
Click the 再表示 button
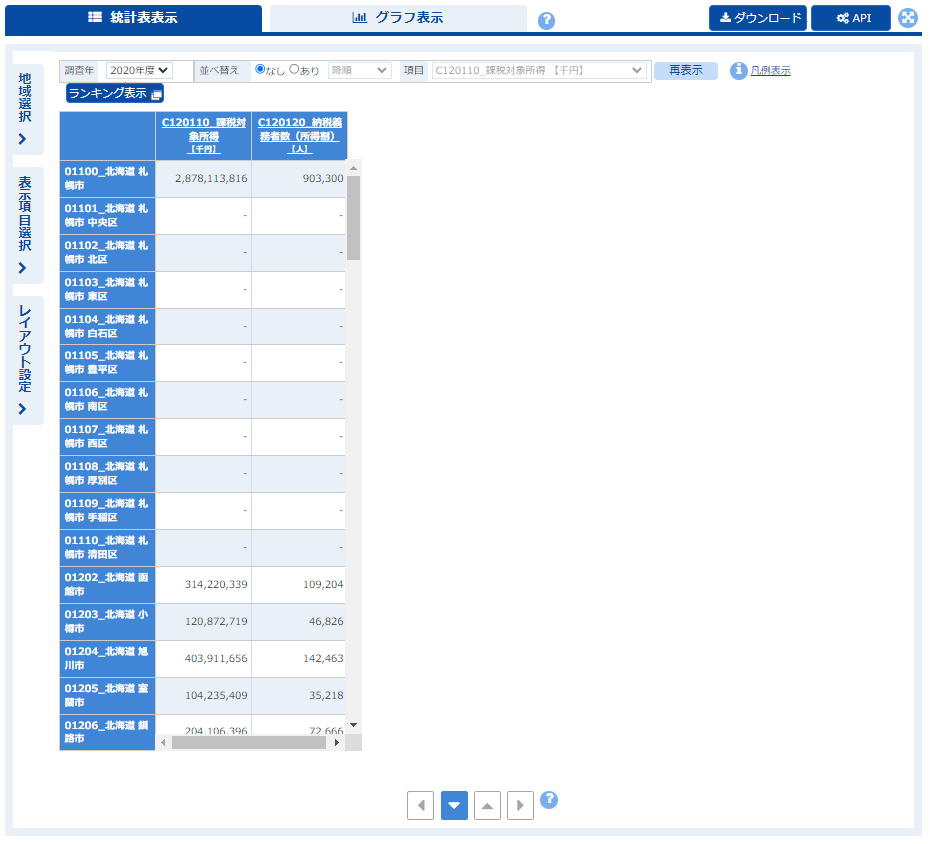(685, 70)
